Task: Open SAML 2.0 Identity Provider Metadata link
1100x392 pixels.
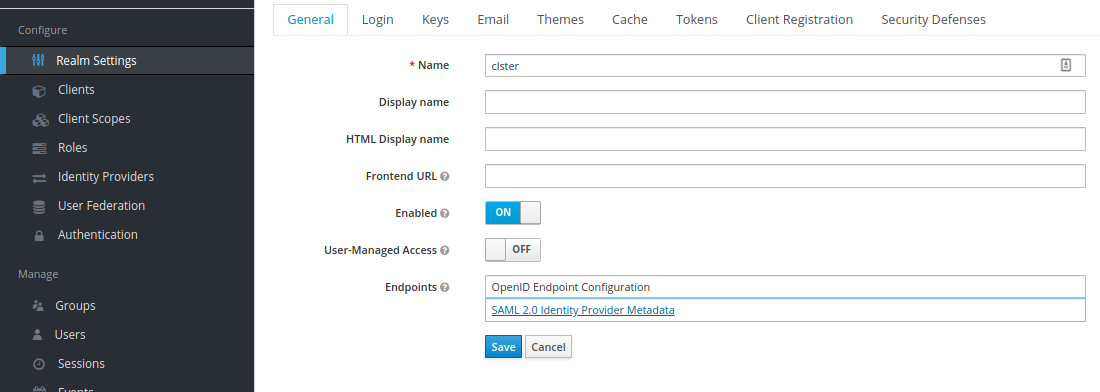Action: point(583,310)
